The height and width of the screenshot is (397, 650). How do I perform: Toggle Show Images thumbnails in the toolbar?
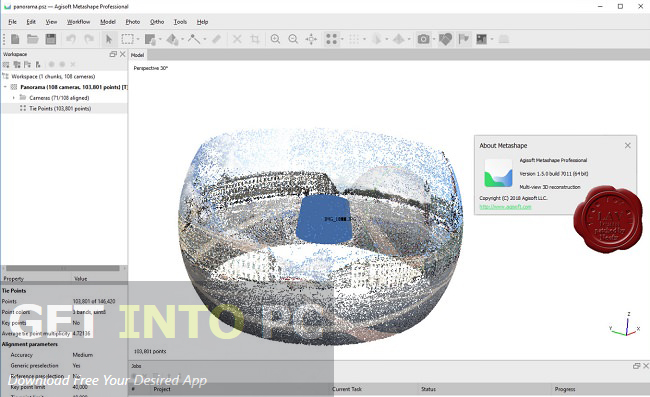[x=481, y=39]
